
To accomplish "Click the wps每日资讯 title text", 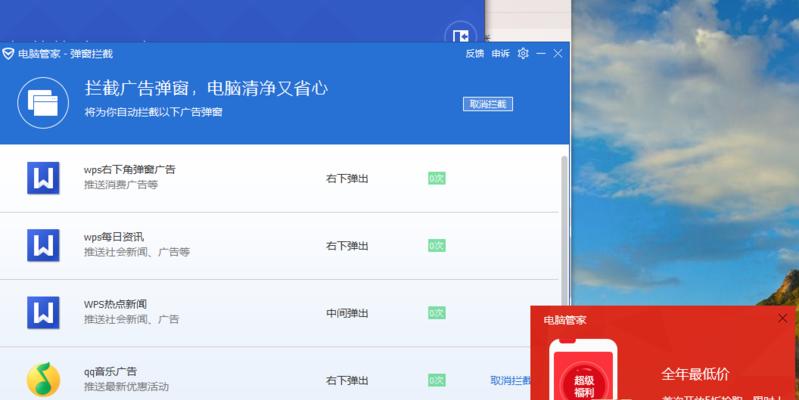I will [x=114, y=237].
